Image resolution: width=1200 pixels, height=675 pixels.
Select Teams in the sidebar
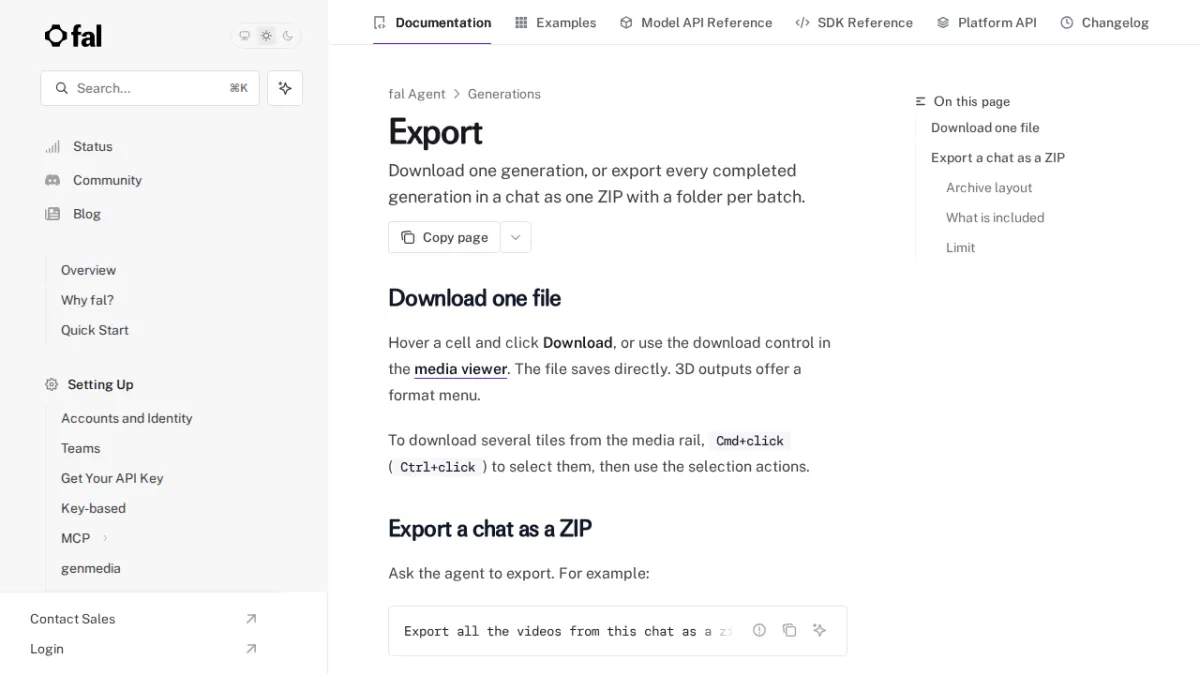[x=80, y=448]
